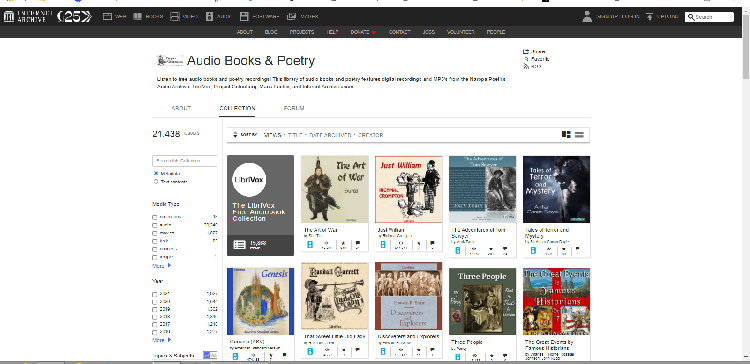Viewport: 750px width, 364px height.
Task: Open the Images section icon in top bar
Action: (x=291, y=17)
